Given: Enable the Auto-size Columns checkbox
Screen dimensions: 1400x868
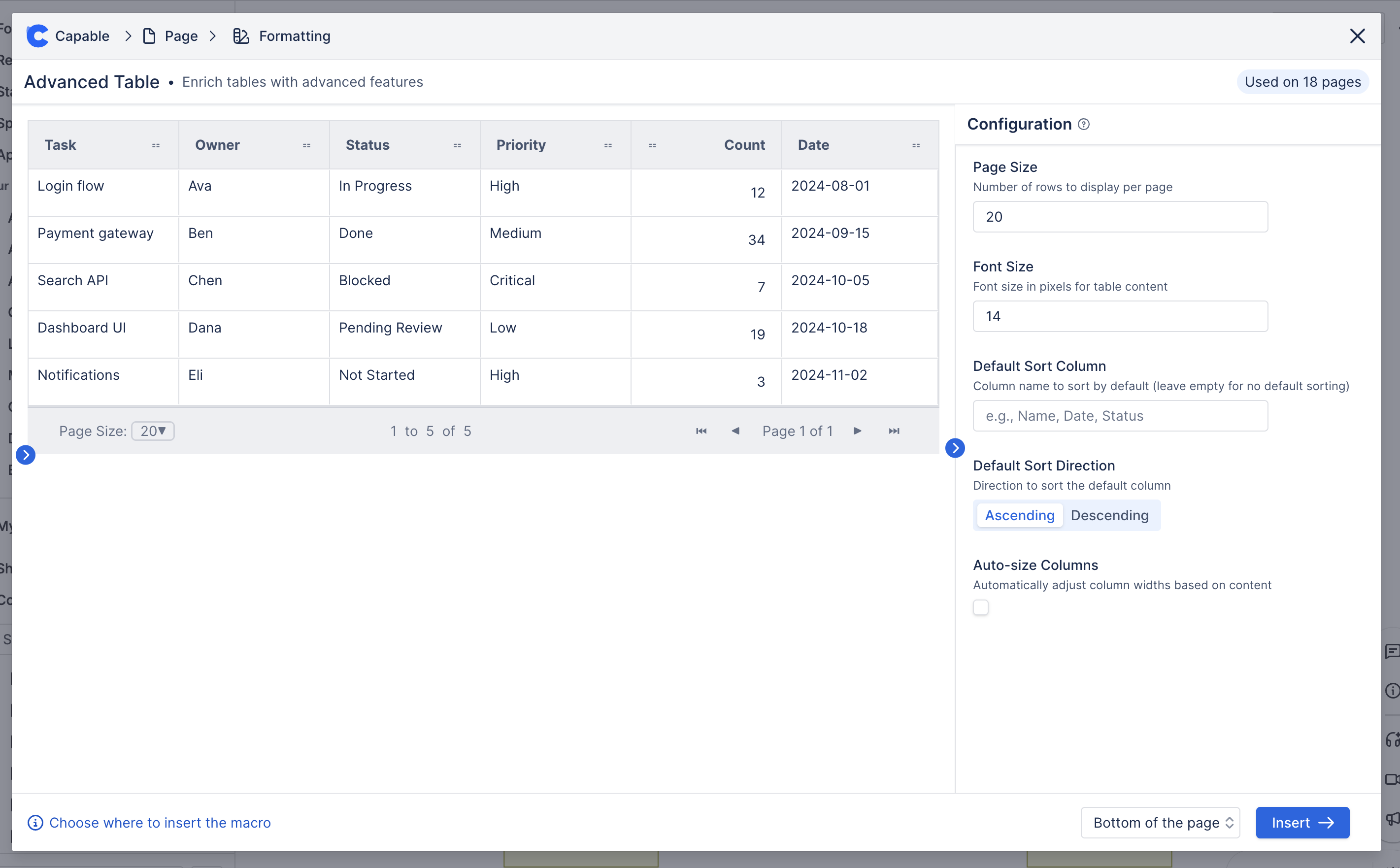Looking at the screenshot, I should pos(980,607).
